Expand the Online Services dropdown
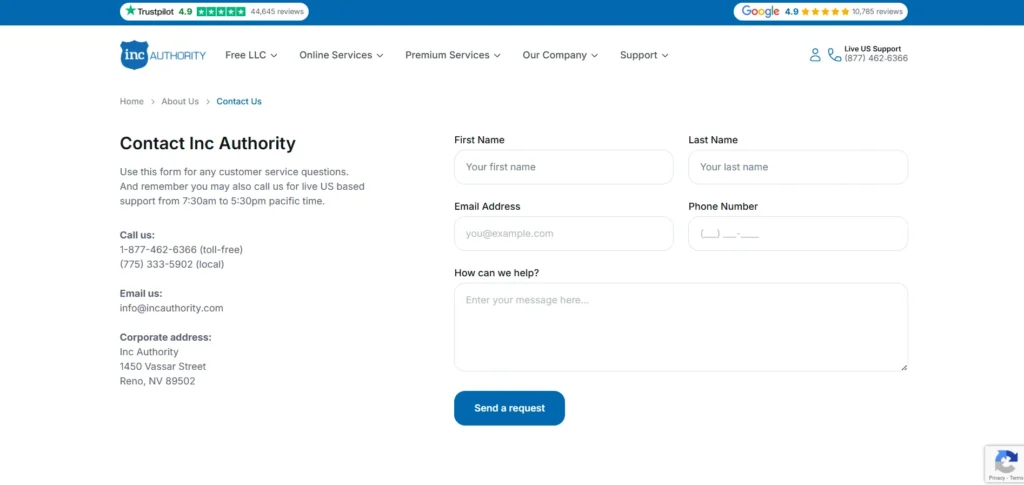 [341, 55]
